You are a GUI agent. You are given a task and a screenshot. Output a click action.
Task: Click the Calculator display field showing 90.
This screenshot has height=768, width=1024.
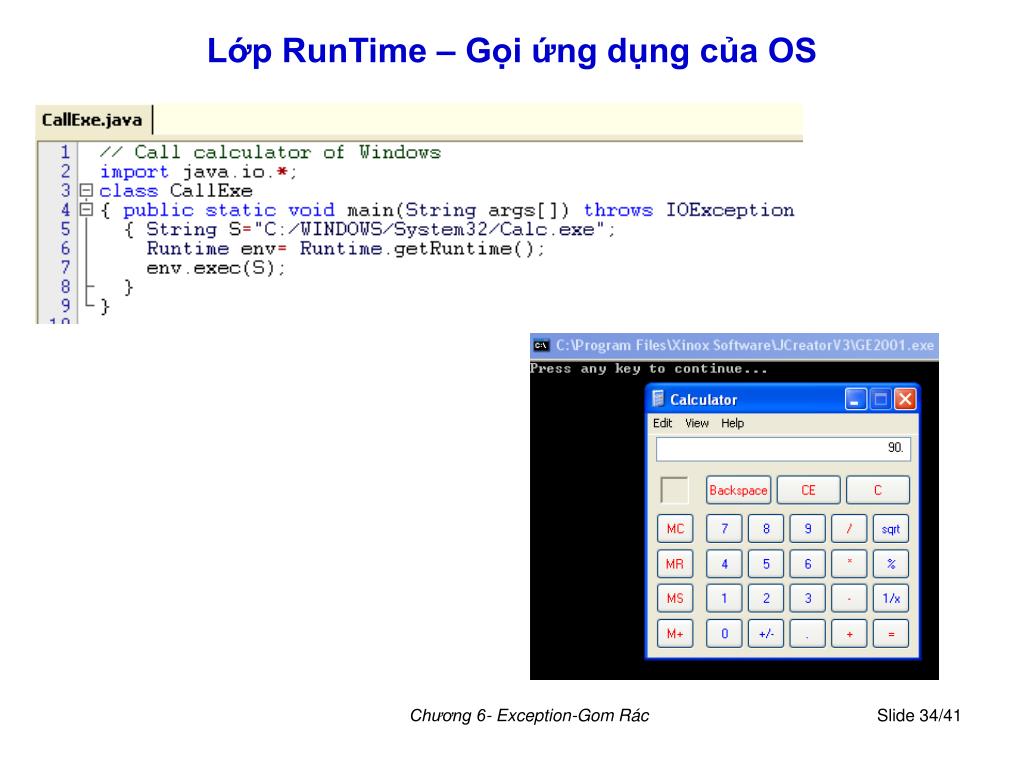tap(783, 448)
